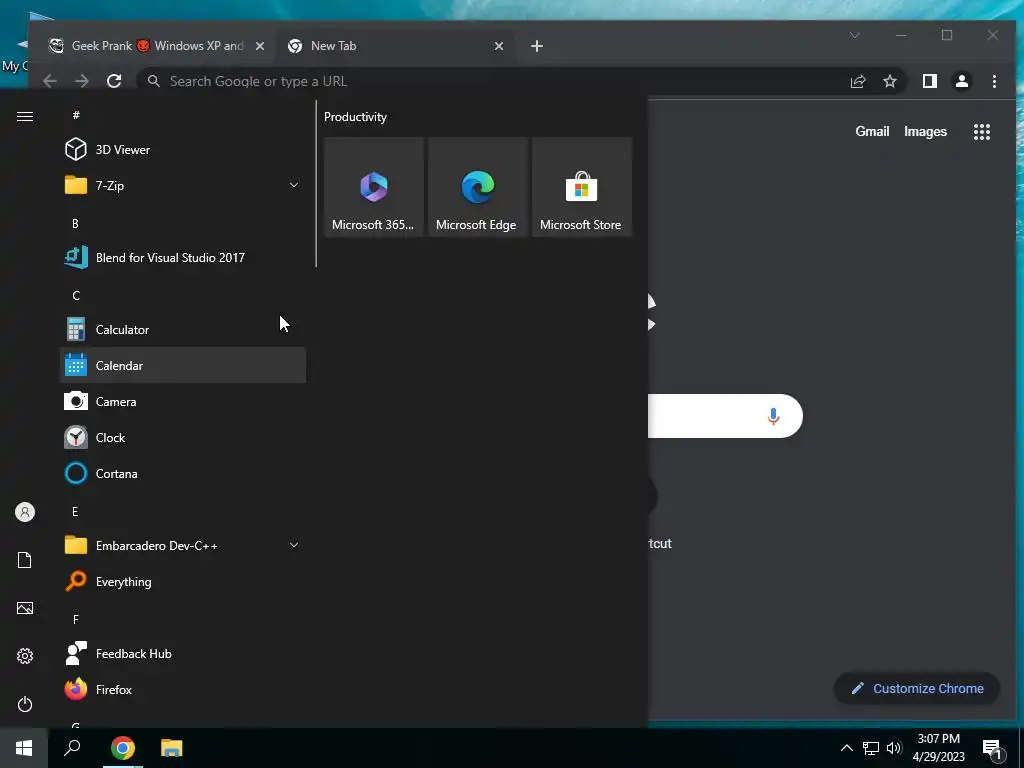Open the user account icon in Start

(25, 512)
